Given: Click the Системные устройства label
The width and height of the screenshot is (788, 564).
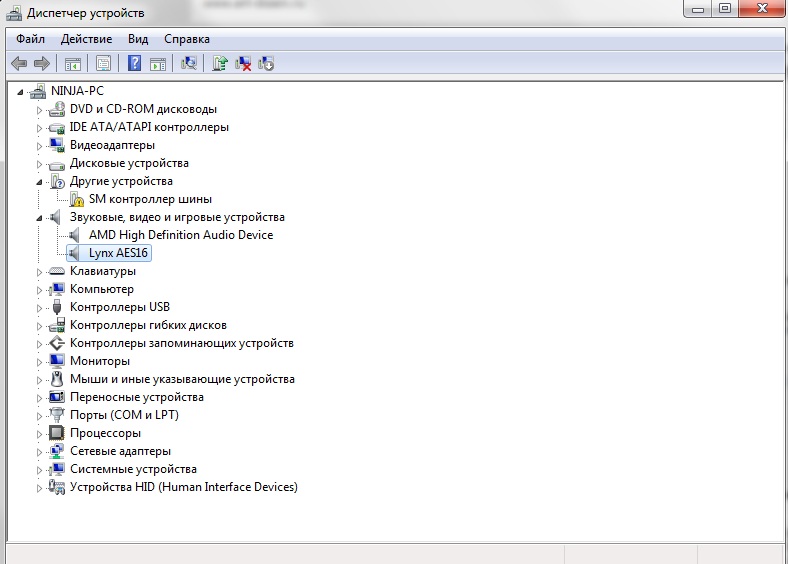Looking at the screenshot, I should pos(133,469).
